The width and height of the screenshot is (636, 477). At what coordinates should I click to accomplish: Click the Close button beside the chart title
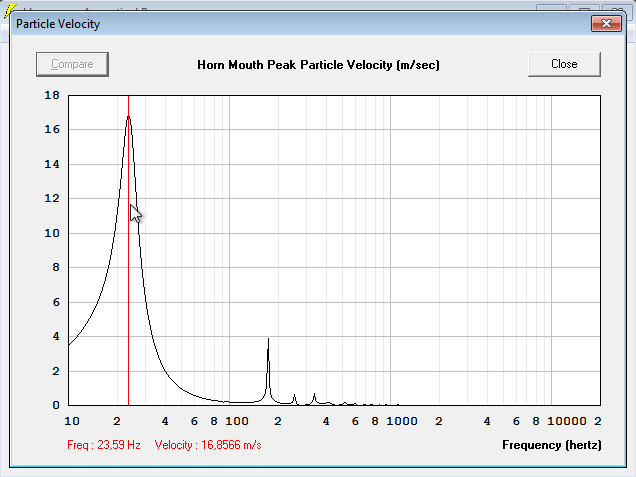point(564,64)
